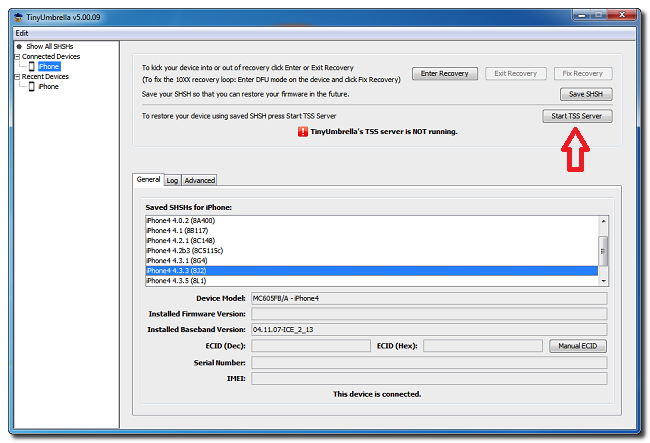Open the Edit menu
This screenshot has height=443, width=650.
tap(21, 33)
